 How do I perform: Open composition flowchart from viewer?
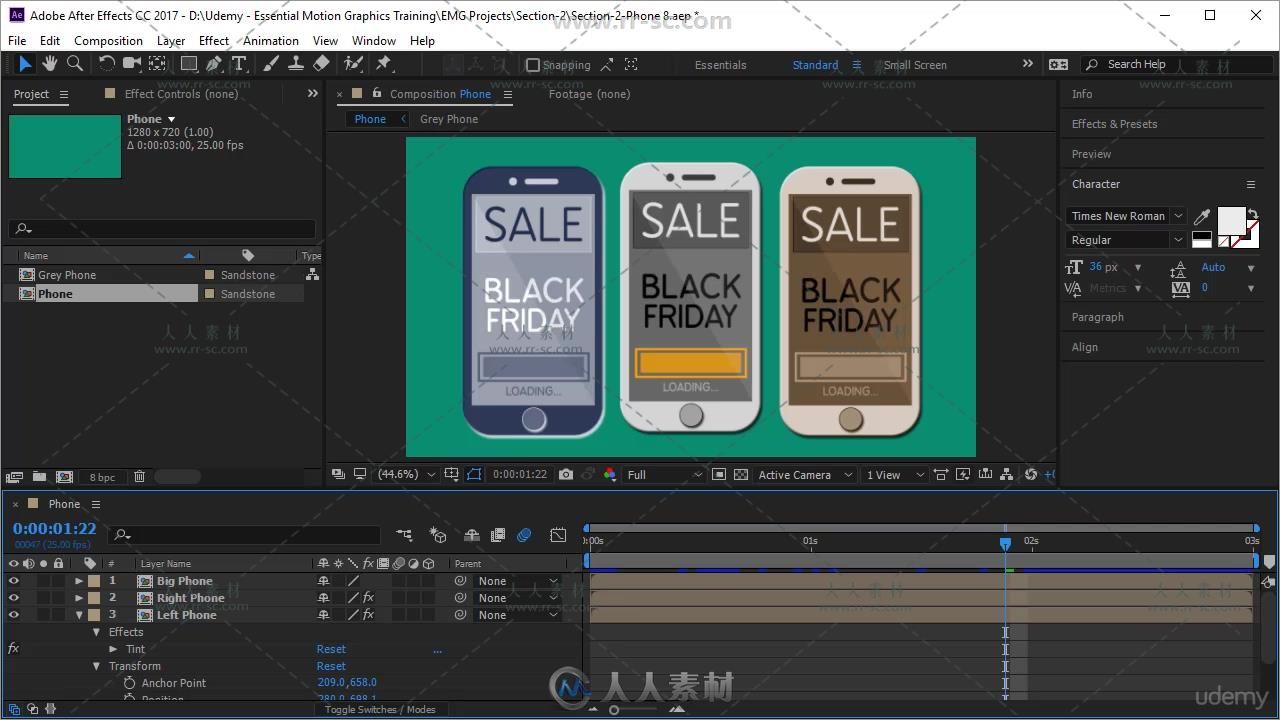point(1006,475)
